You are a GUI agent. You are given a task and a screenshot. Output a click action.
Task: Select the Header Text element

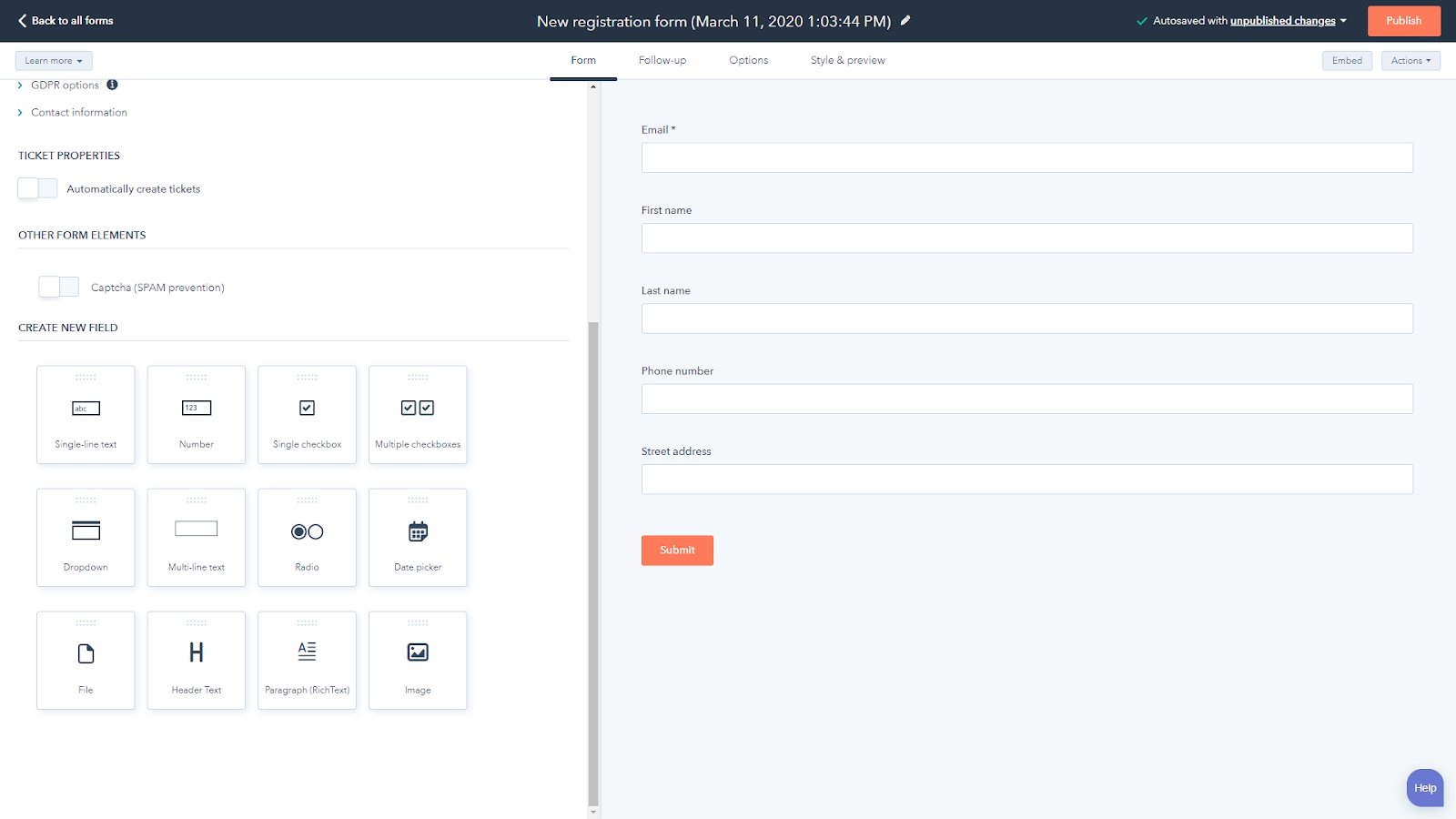196,660
